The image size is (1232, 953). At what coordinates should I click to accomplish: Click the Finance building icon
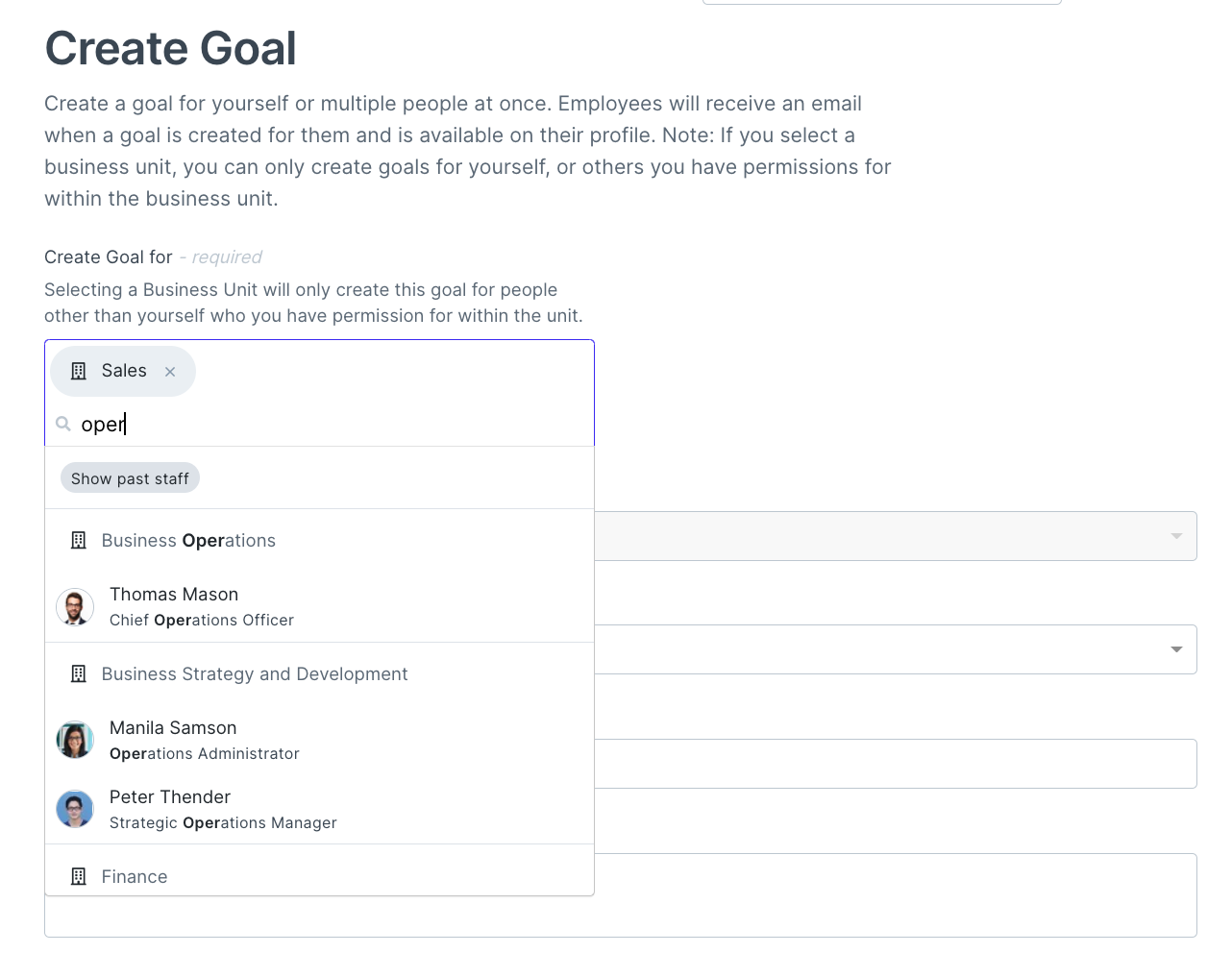(x=79, y=876)
